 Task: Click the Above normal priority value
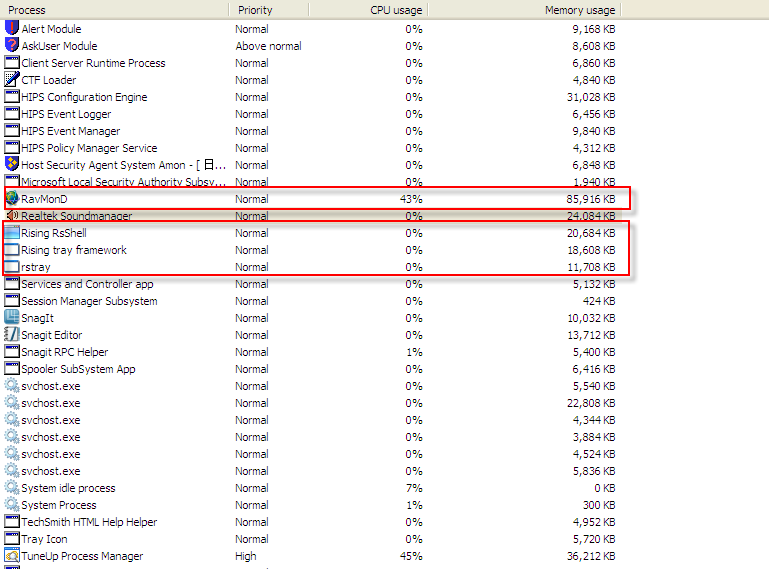(268, 46)
